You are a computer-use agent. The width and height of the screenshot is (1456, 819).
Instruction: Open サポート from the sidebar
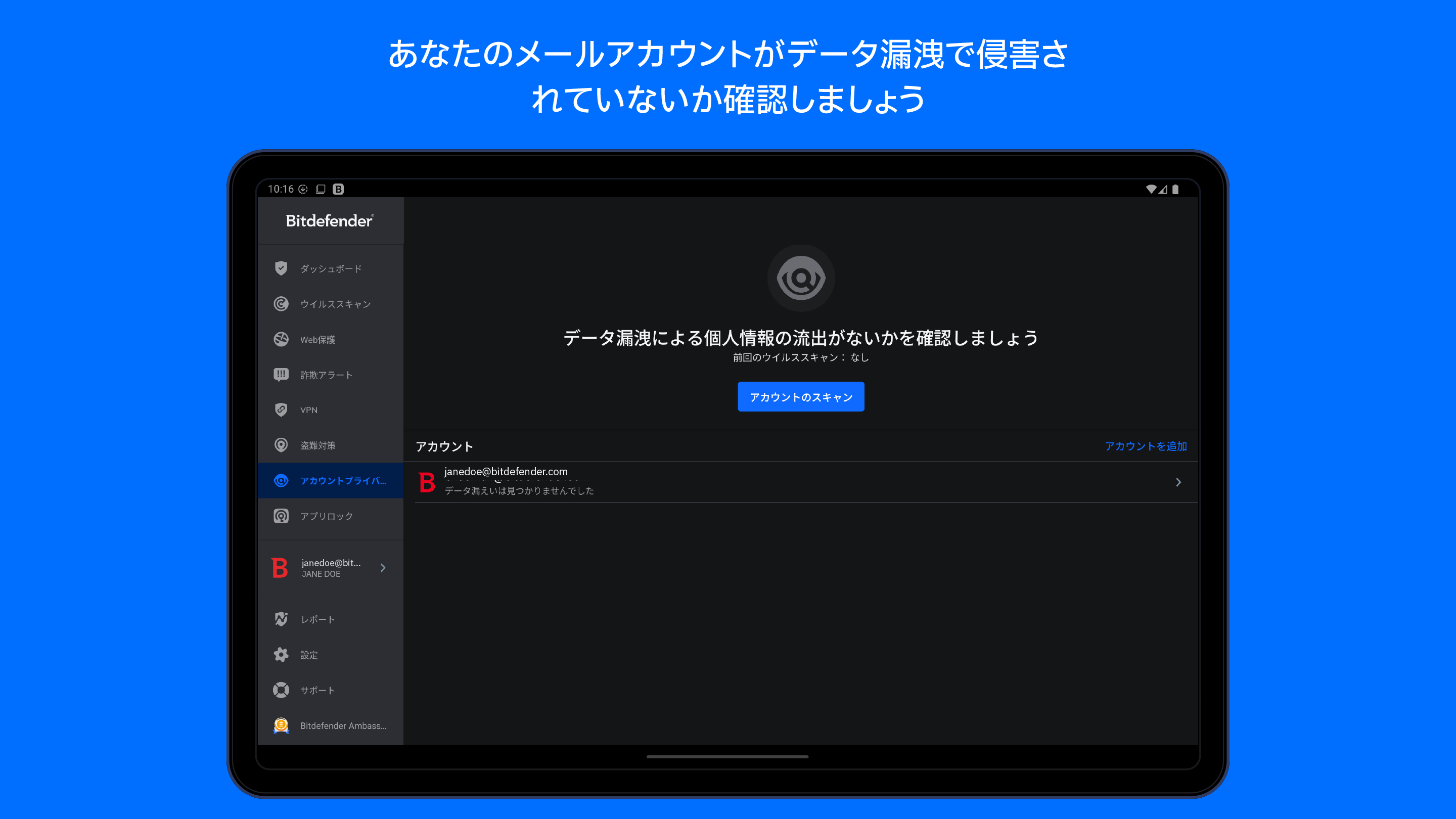pos(331,690)
